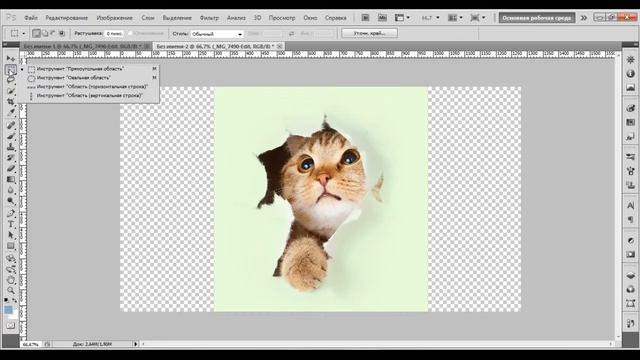Choose New Selection mode button

pos(36,33)
